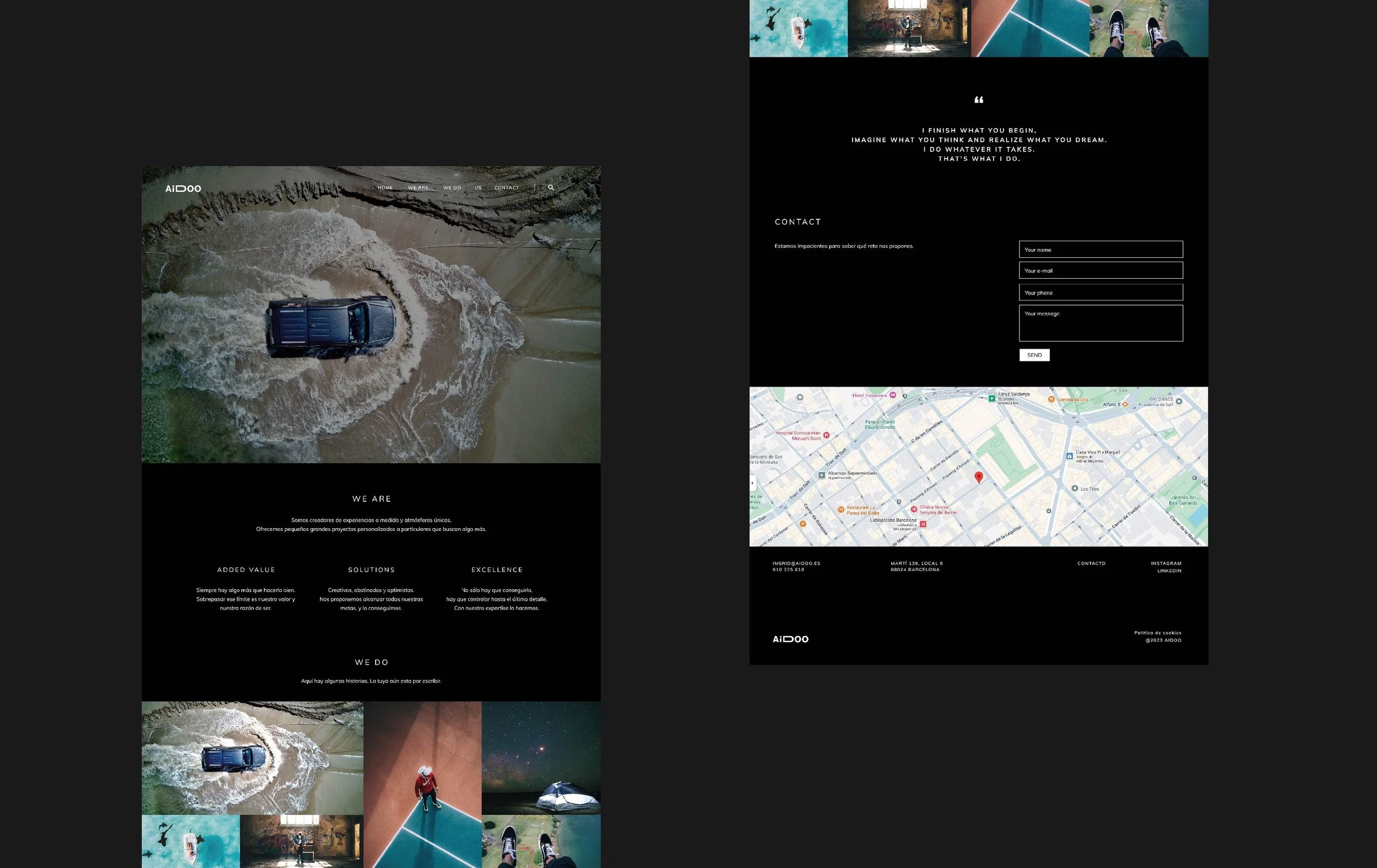Image resolution: width=1377 pixels, height=868 pixels.
Task: Click the red location pin on map
Action: click(978, 477)
